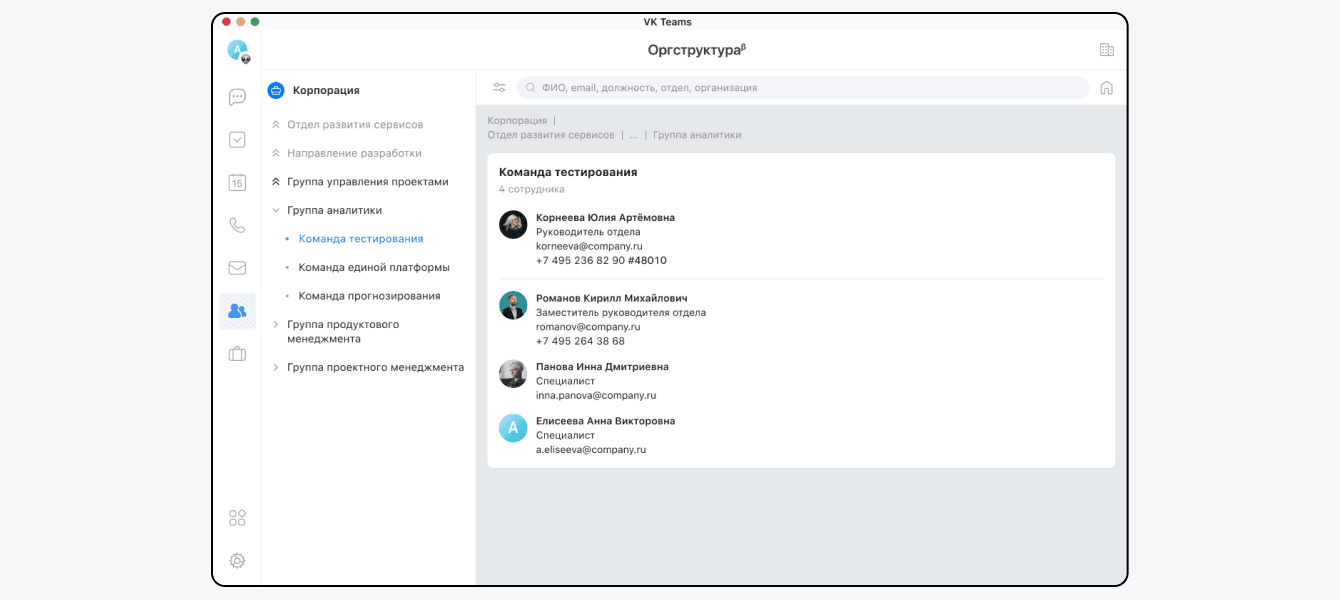Select Команда единой платформы in tree
1340x600 pixels.
(373, 268)
